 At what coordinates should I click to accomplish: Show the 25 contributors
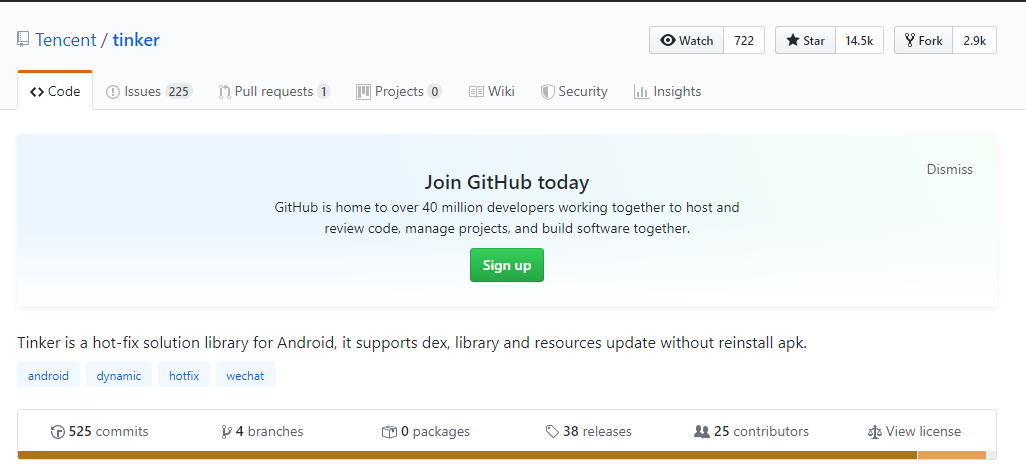coord(751,431)
